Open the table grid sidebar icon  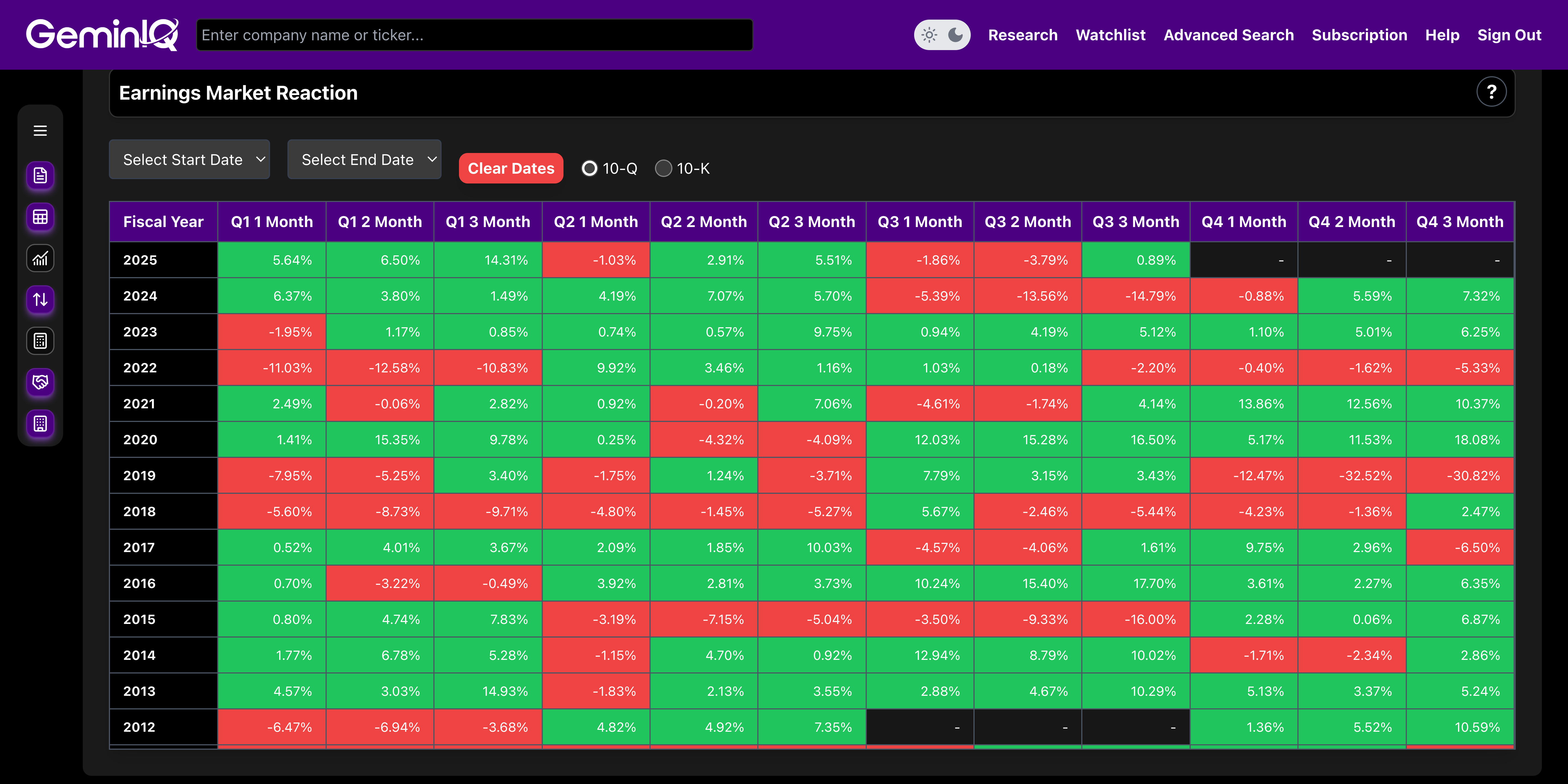(x=40, y=217)
